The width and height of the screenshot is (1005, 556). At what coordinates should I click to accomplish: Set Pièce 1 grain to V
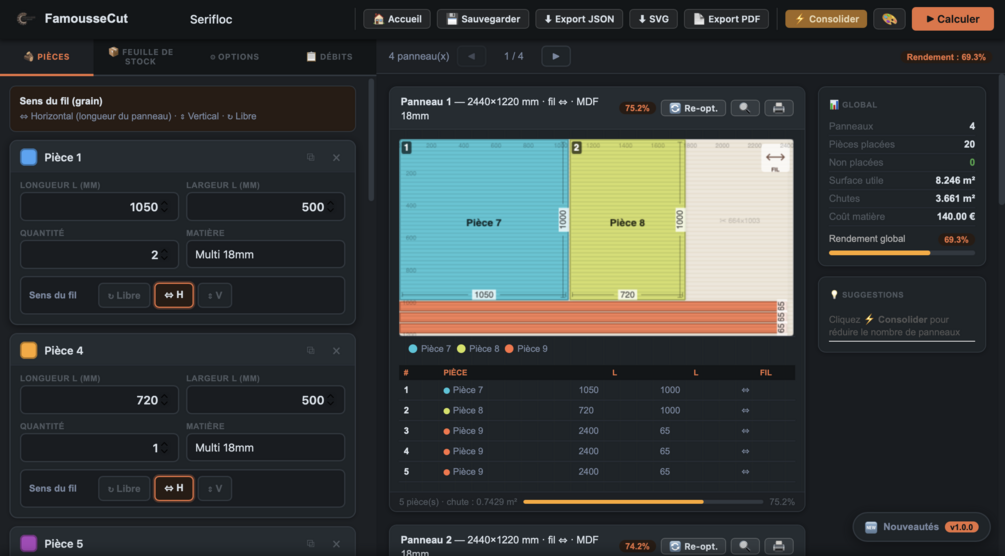point(215,295)
